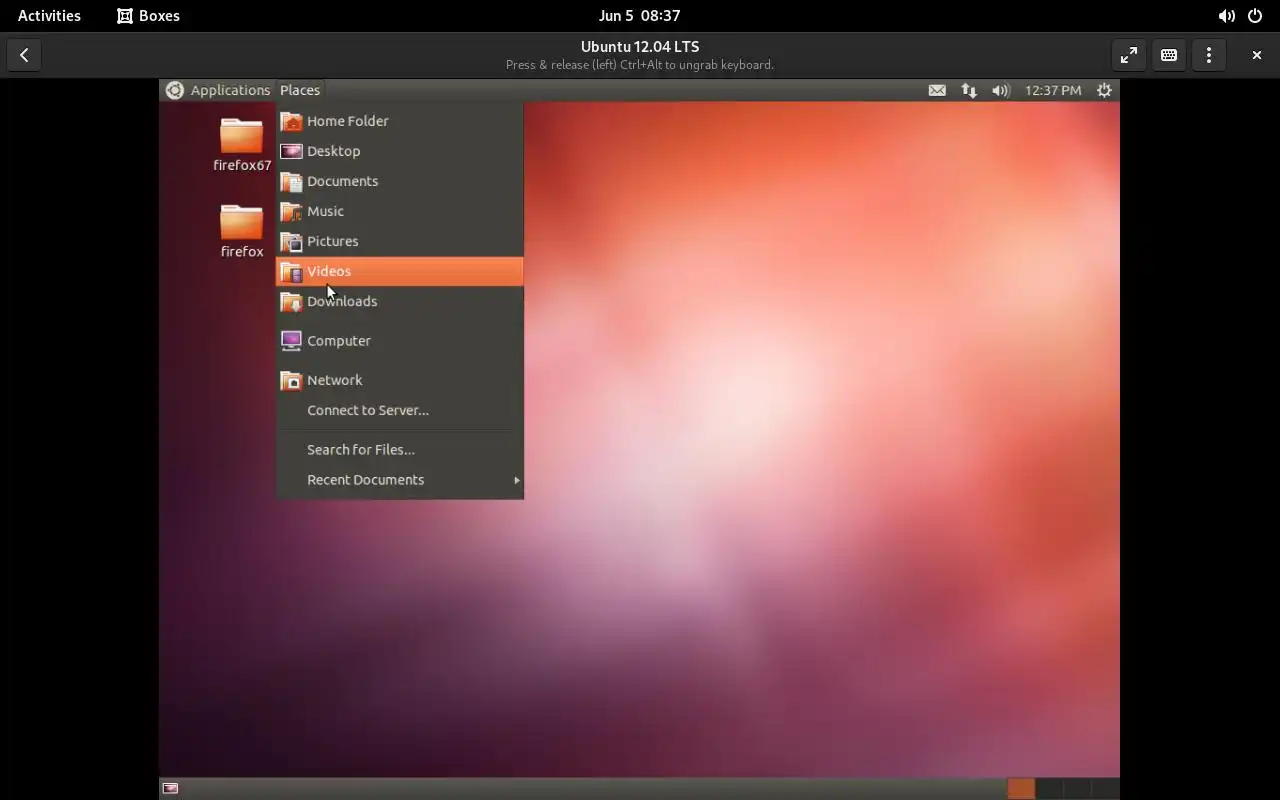Click the Music folder icon in menu

(x=291, y=211)
